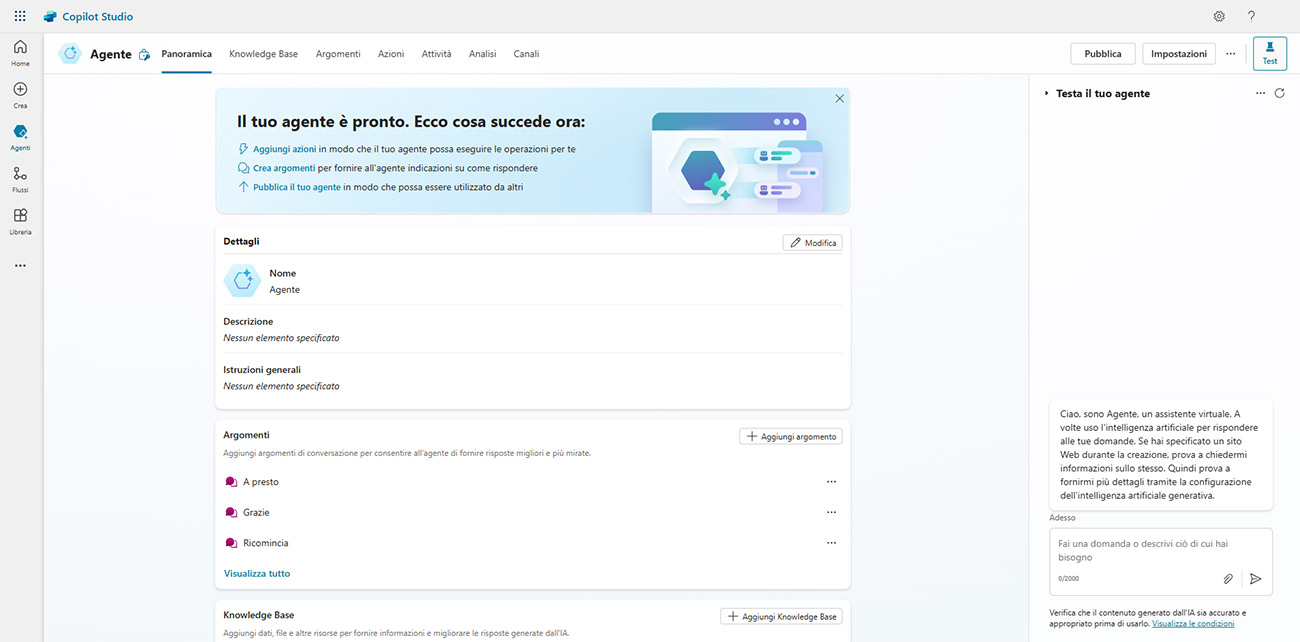Open the Copilot icon next to Agente name

coord(142,53)
